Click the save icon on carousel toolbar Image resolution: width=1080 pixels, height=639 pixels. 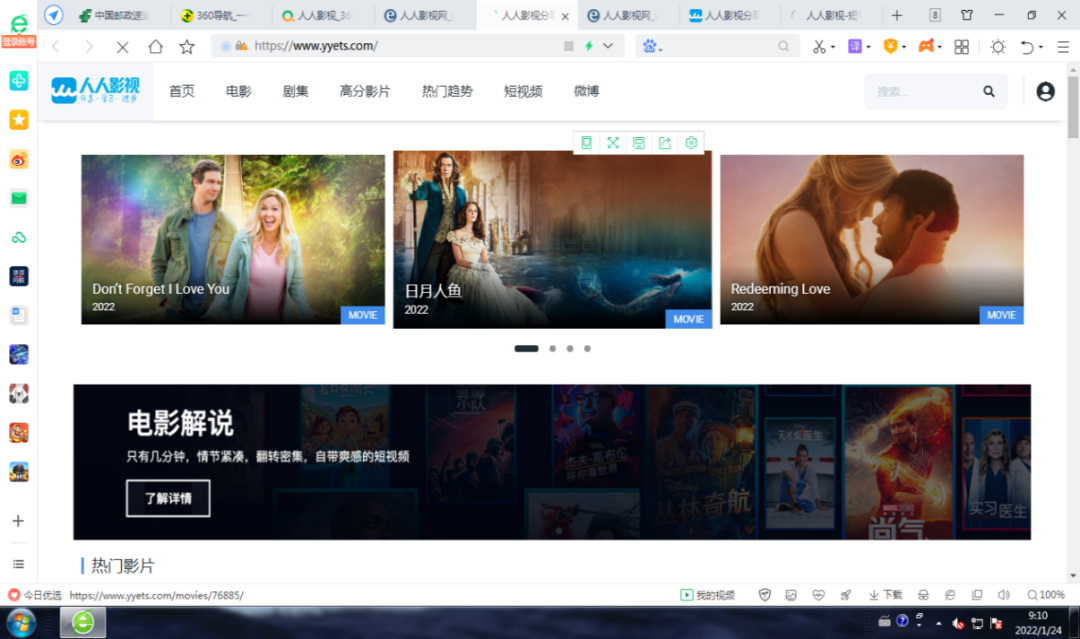[638, 143]
